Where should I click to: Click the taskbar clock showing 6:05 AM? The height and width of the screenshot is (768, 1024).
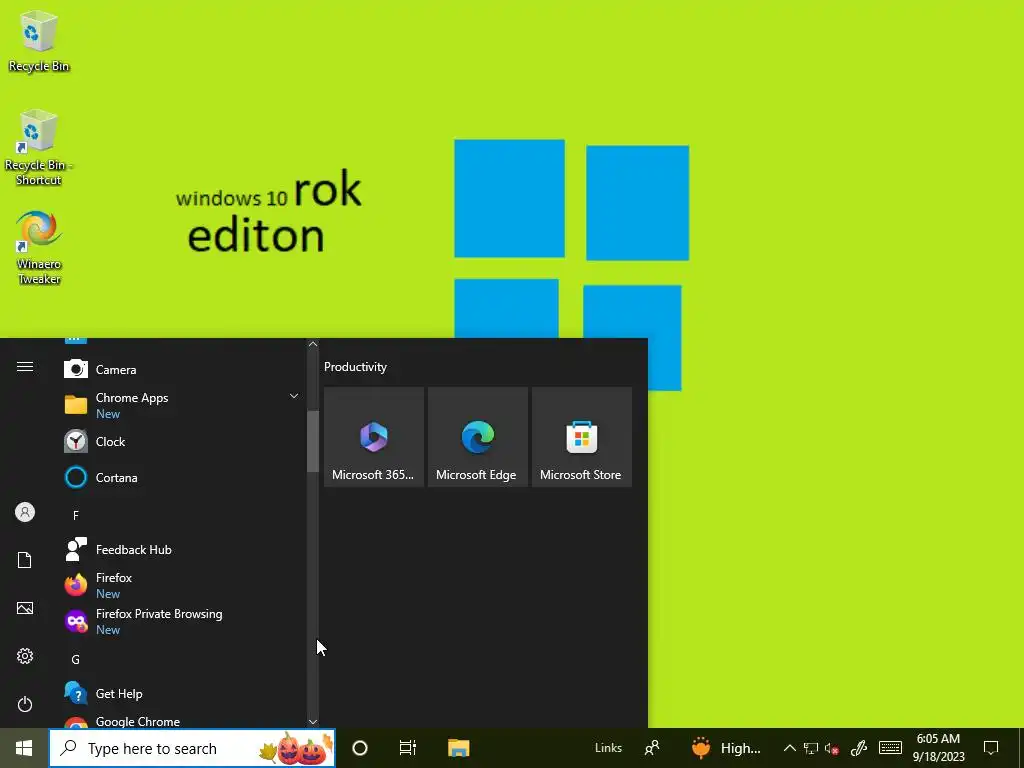938,748
